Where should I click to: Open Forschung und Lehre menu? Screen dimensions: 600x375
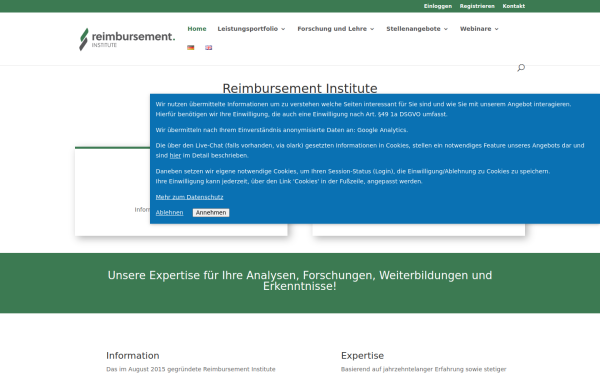(x=332, y=29)
